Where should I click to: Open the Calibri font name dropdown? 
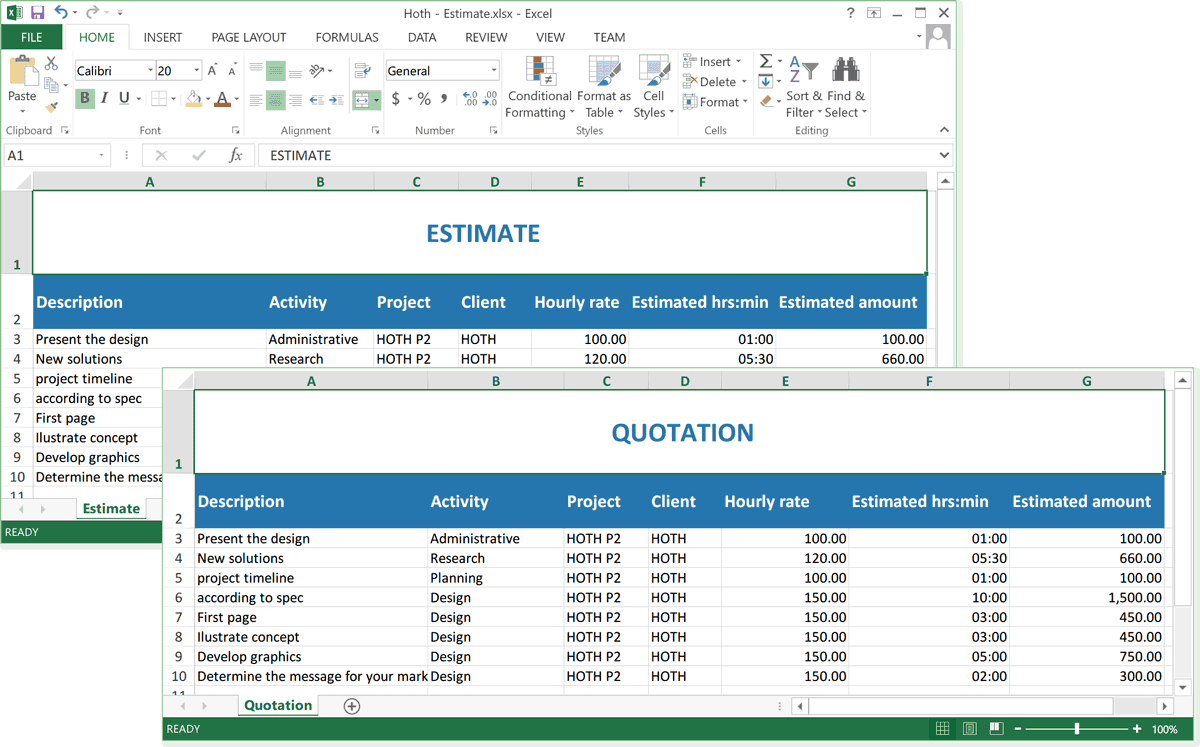[x=150, y=71]
